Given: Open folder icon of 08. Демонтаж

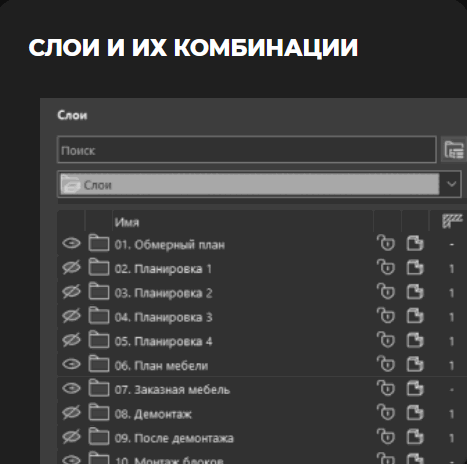Looking at the screenshot, I should coord(99,412).
